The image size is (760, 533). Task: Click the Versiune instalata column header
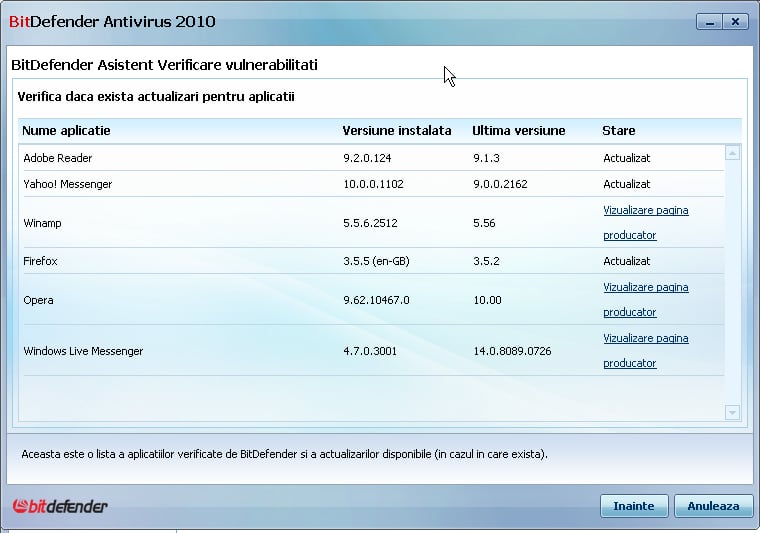[396, 131]
